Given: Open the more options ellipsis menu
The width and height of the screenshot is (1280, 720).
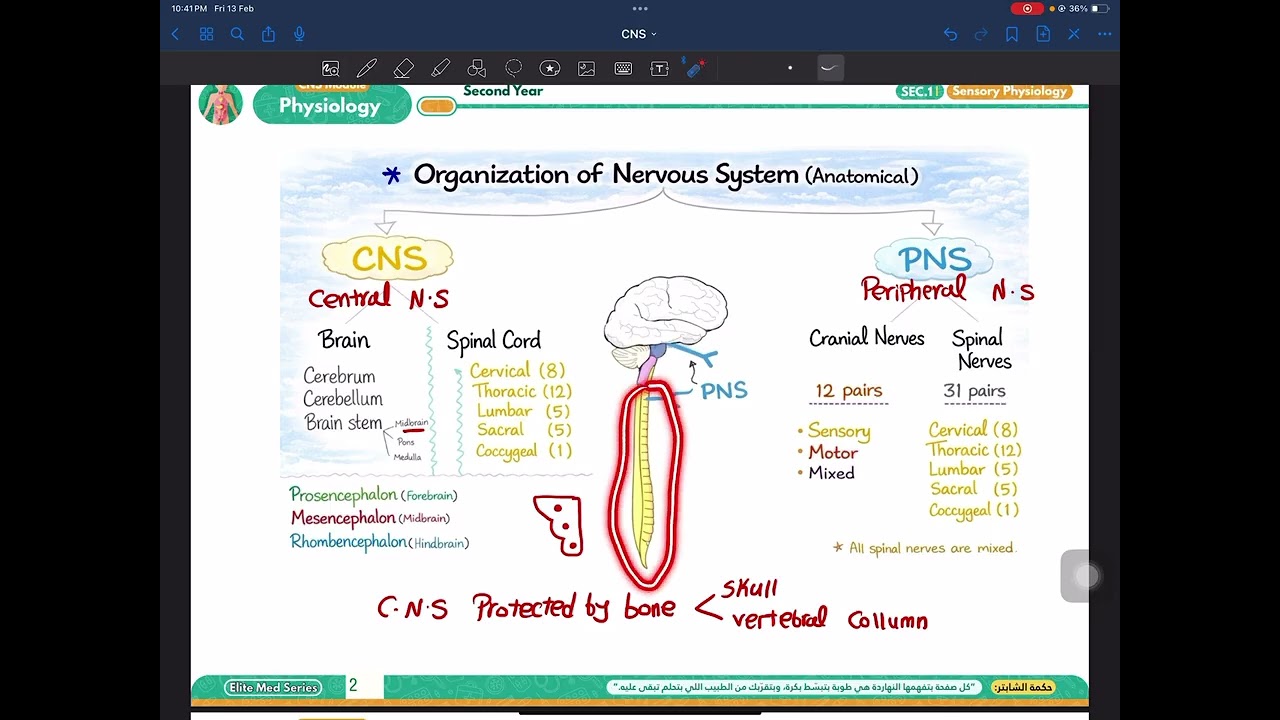Looking at the screenshot, I should 1105,34.
